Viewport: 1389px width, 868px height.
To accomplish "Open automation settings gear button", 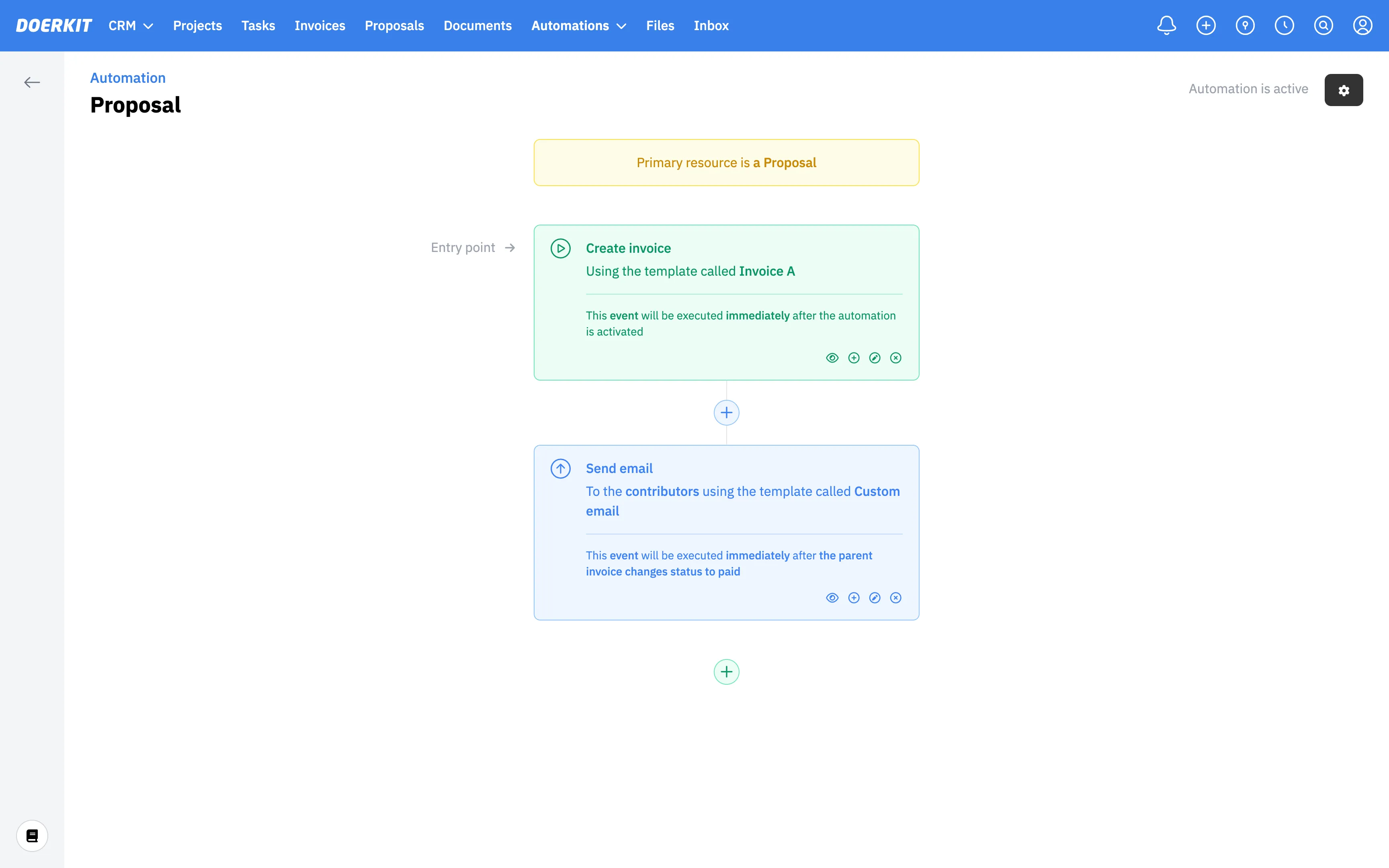I will [1344, 90].
